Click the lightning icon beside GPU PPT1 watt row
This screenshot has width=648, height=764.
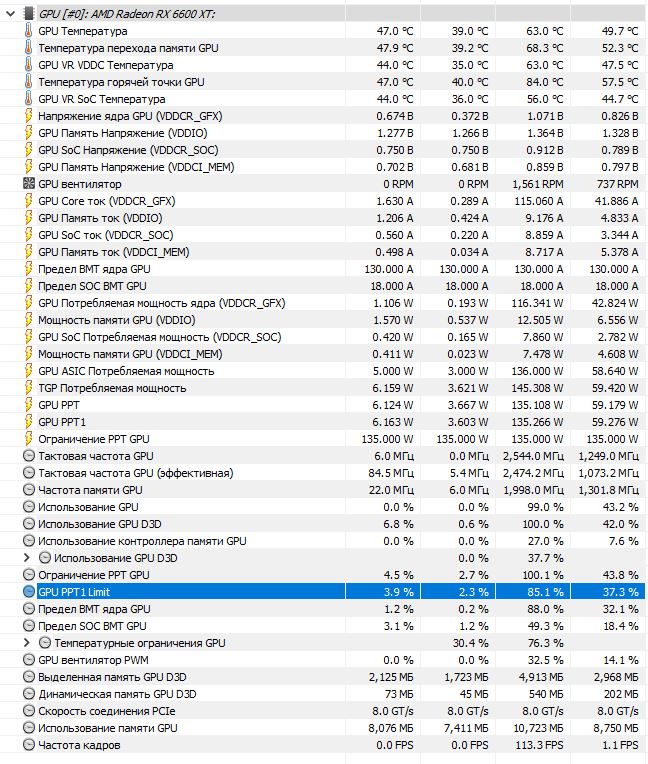29,422
